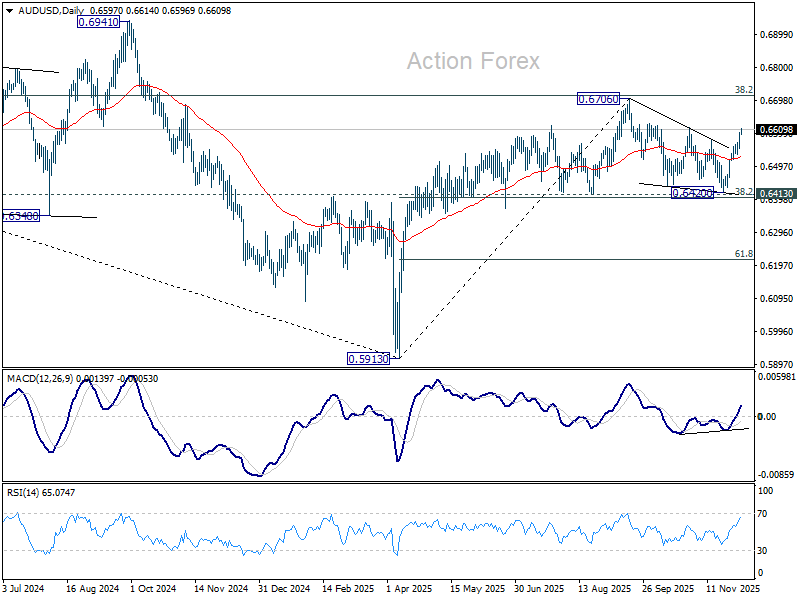Select the AUDUSD,Daily chart title text
This screenshot has height=600, width=800.
pos(51,11)
